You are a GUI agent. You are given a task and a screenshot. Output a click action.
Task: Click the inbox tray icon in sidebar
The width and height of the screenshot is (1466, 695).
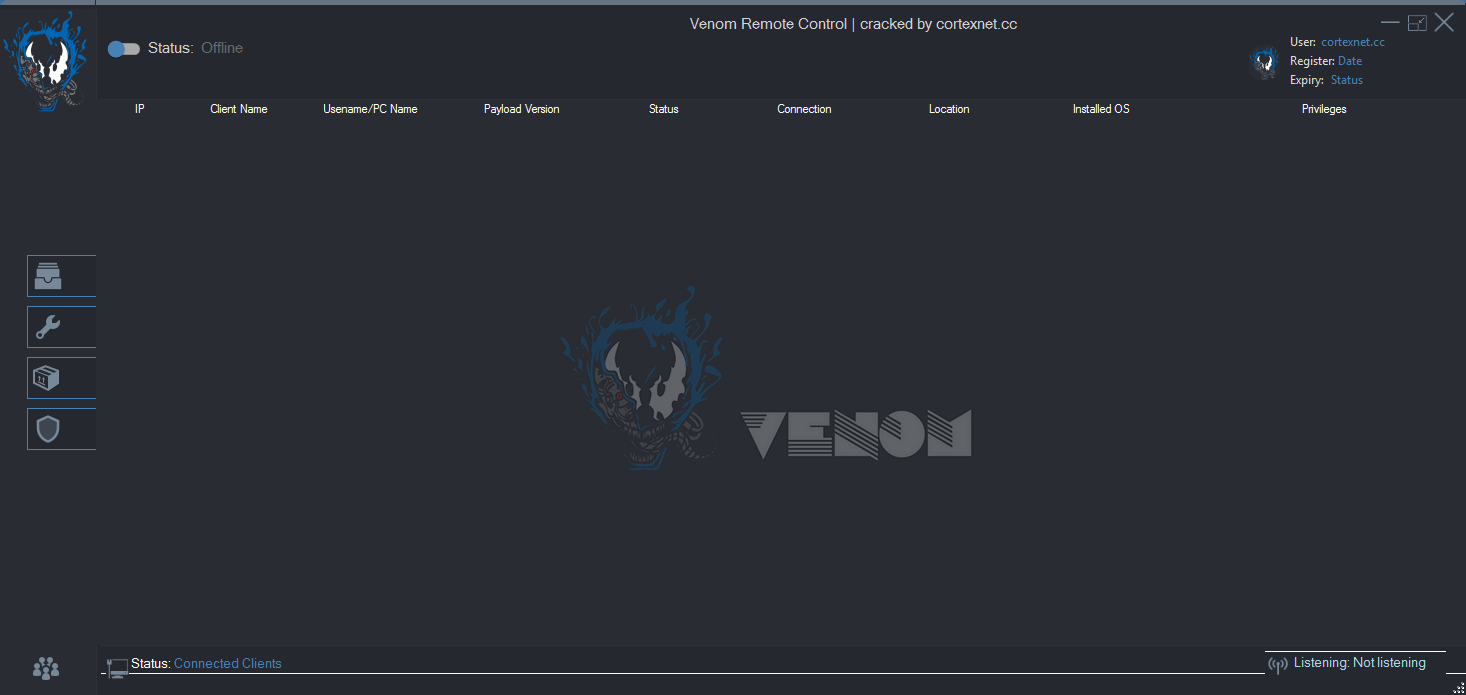coord(48,276)
